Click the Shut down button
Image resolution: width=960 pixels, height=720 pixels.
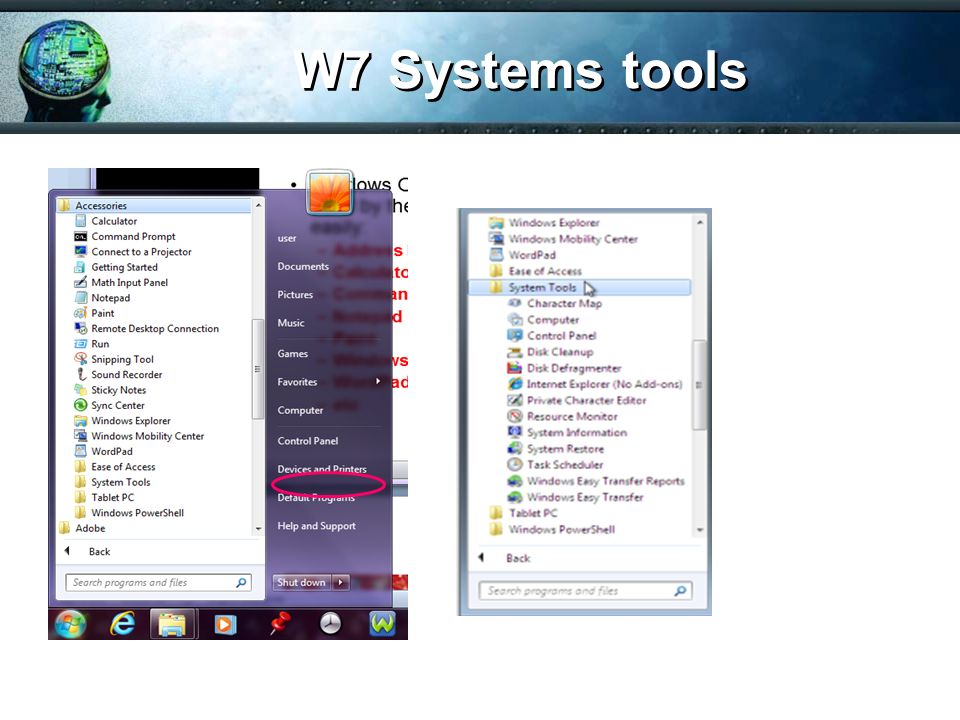[302, 582]
